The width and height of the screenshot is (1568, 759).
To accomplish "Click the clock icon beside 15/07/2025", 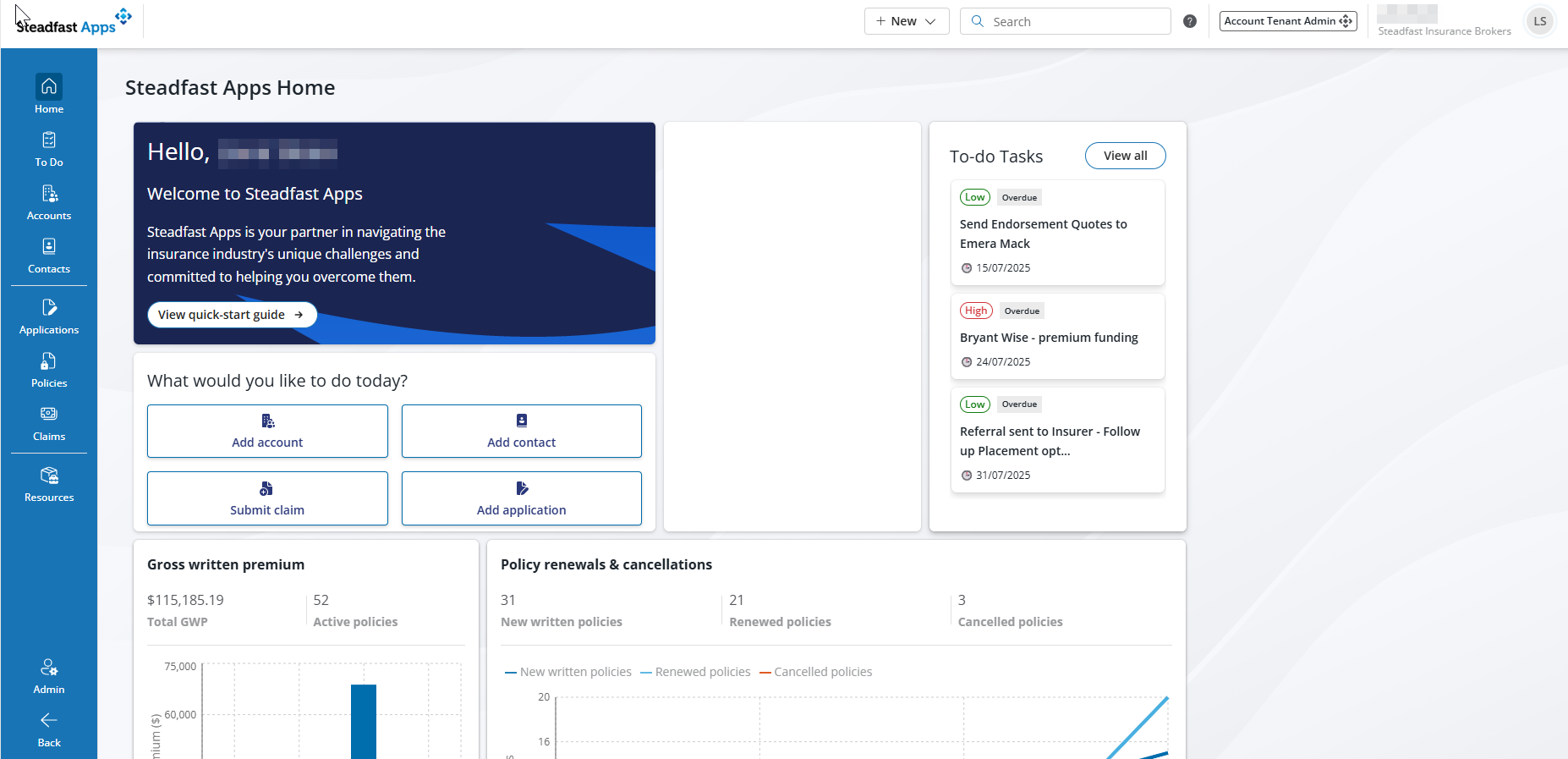I will (967, 268).
